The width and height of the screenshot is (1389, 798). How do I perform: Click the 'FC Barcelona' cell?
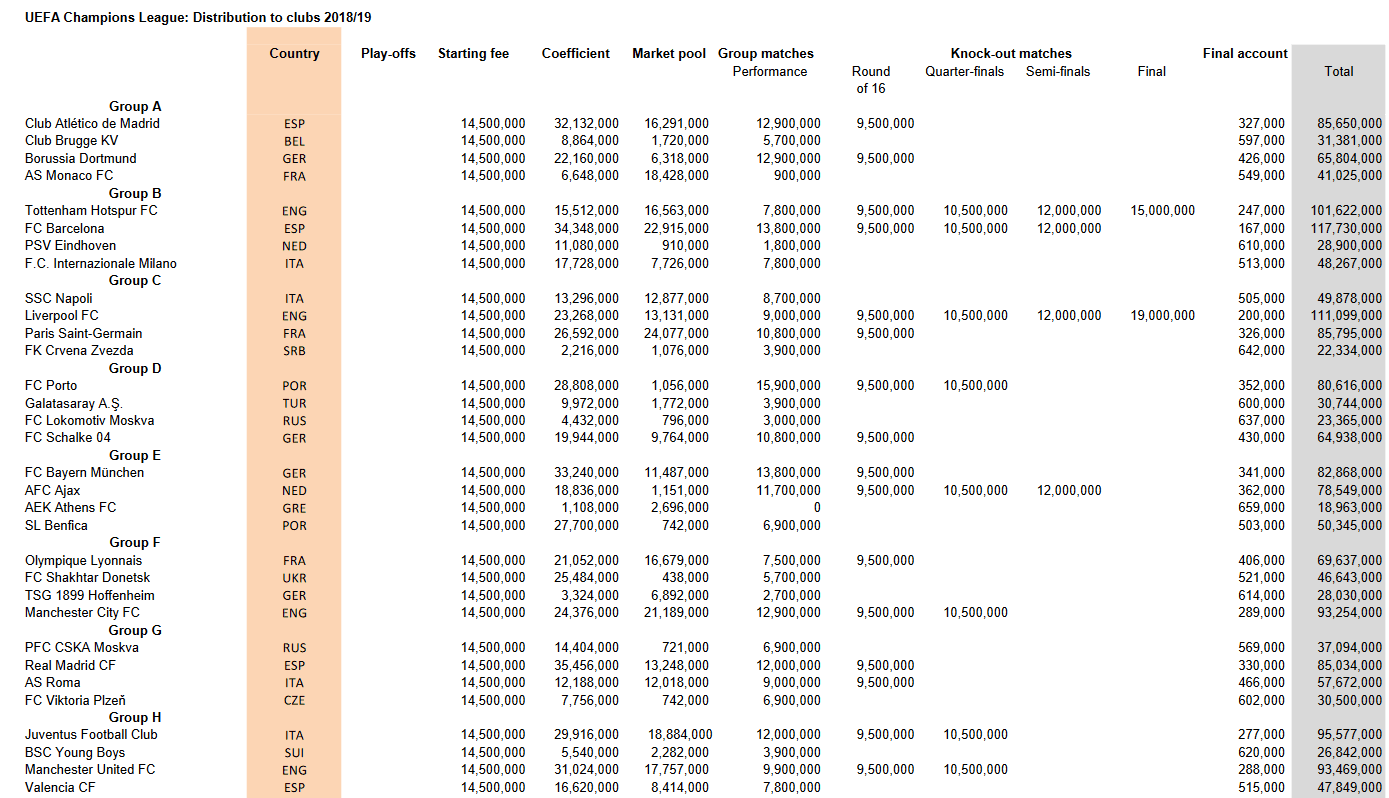(65, 228)
